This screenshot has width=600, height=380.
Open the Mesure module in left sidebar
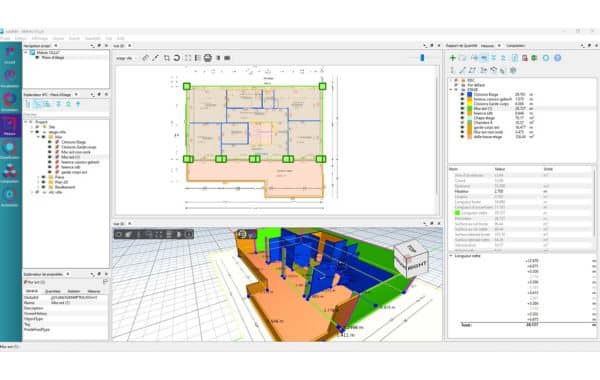tap(10, 126)
